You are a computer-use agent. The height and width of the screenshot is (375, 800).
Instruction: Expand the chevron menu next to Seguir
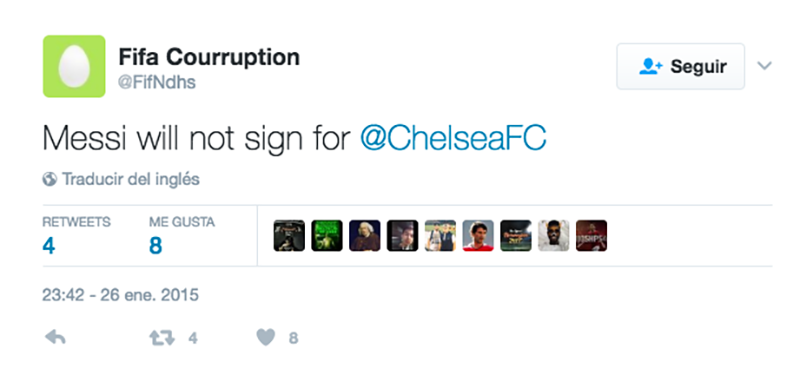764,66
